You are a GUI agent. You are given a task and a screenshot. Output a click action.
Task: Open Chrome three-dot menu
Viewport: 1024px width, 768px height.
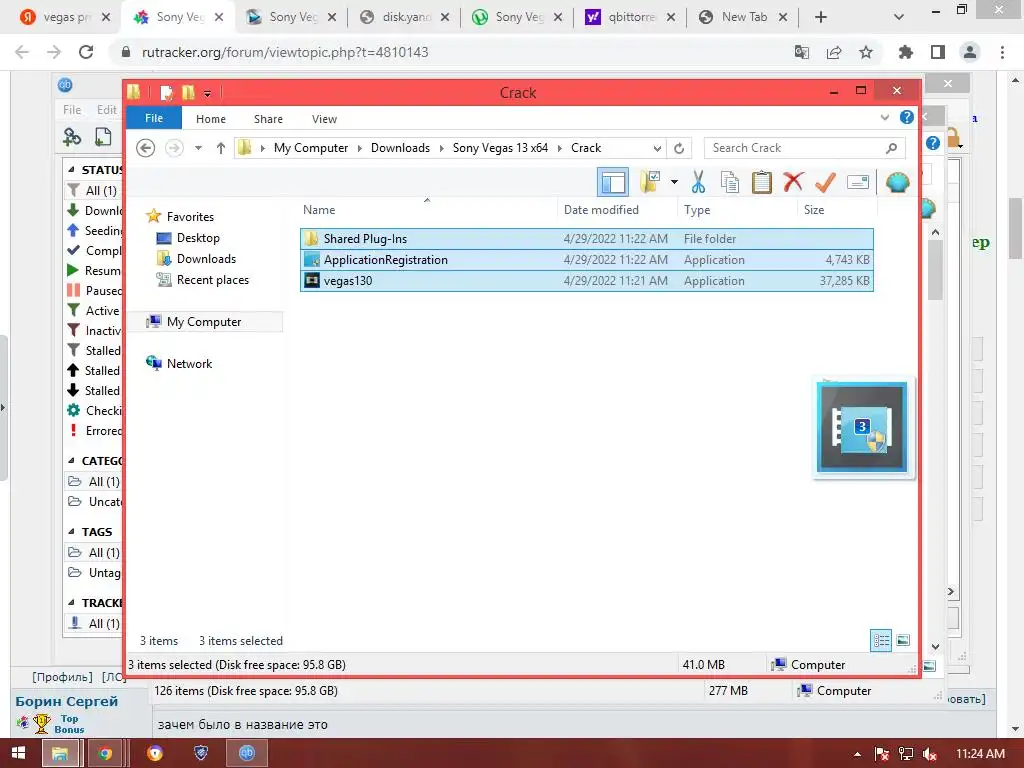1002,52
